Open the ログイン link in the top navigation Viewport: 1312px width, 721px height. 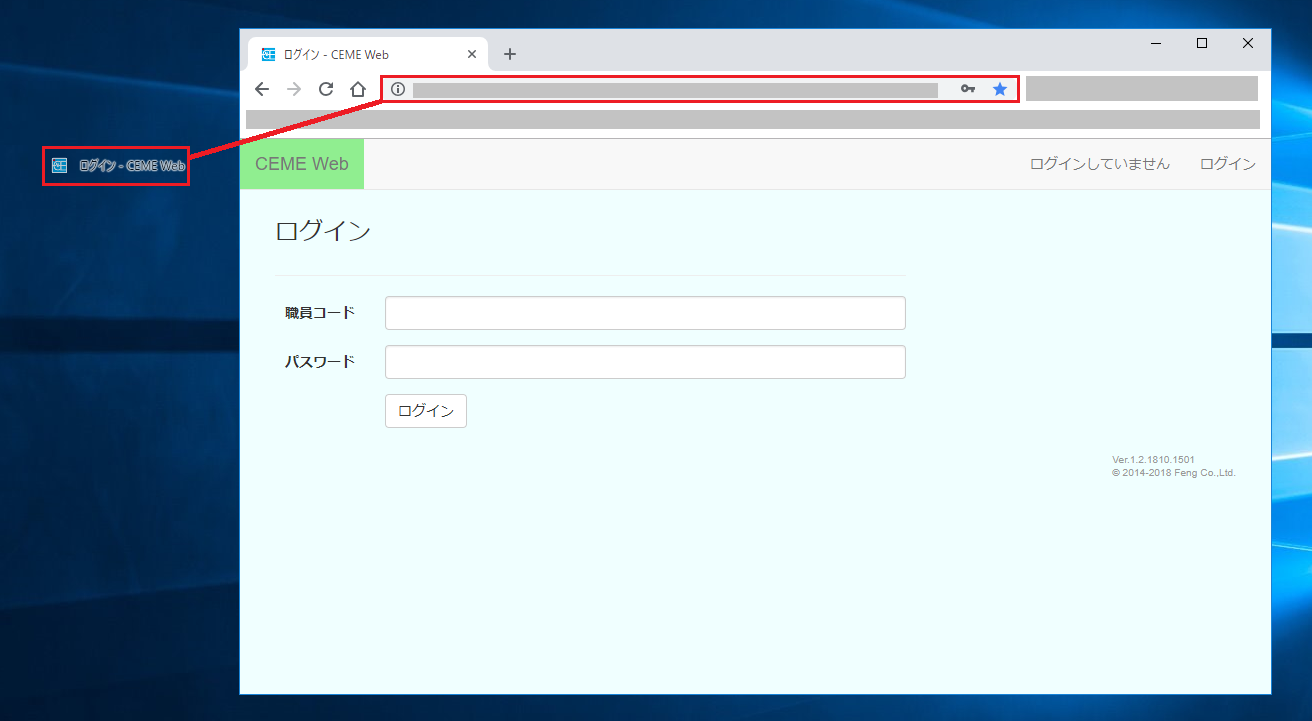(x=1227, y=163)
